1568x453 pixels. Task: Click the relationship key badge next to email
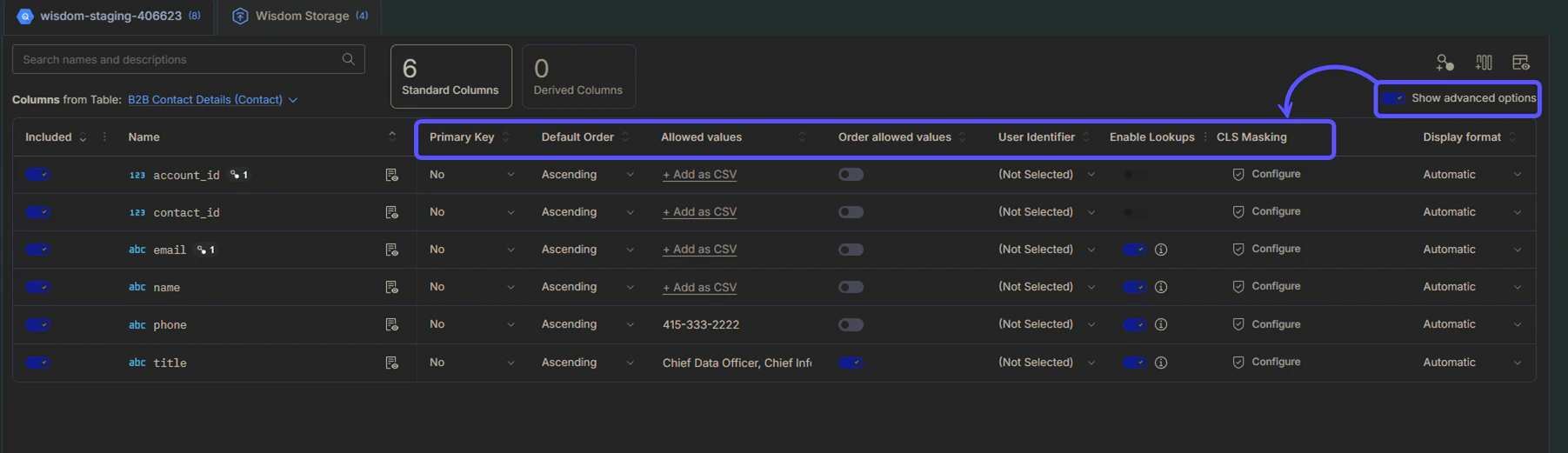[x=206, y=250]
